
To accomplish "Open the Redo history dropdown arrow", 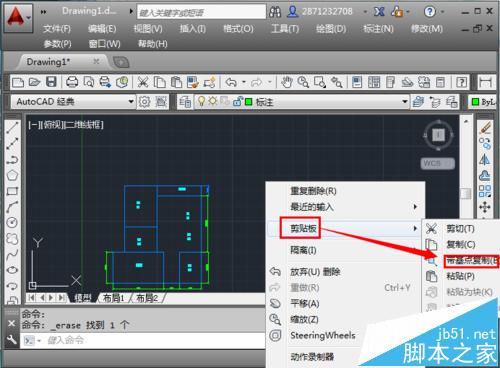I will coord(270,82).
